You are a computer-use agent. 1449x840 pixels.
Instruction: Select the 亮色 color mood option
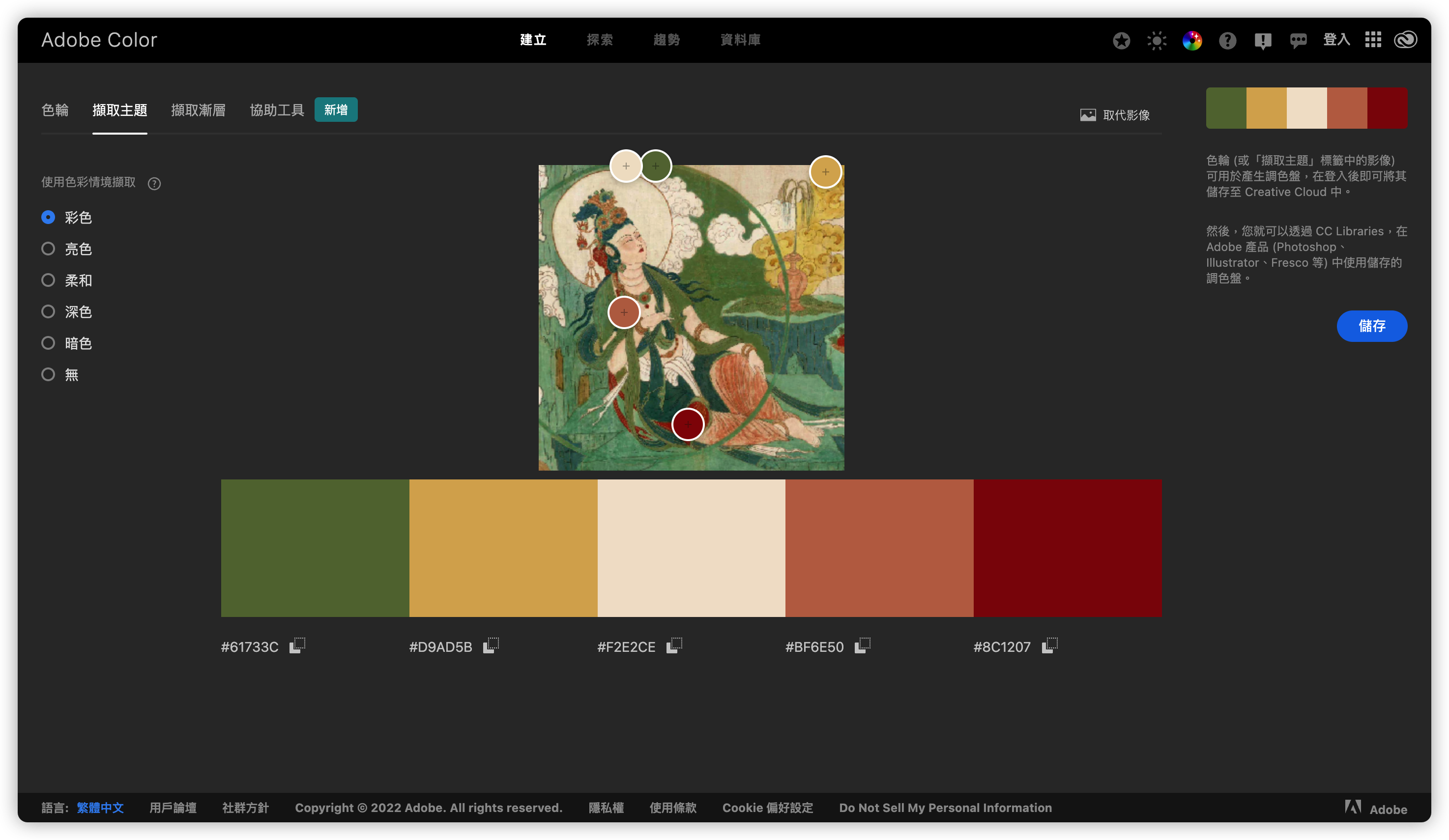pyautogui.click(x=67, y=249)
